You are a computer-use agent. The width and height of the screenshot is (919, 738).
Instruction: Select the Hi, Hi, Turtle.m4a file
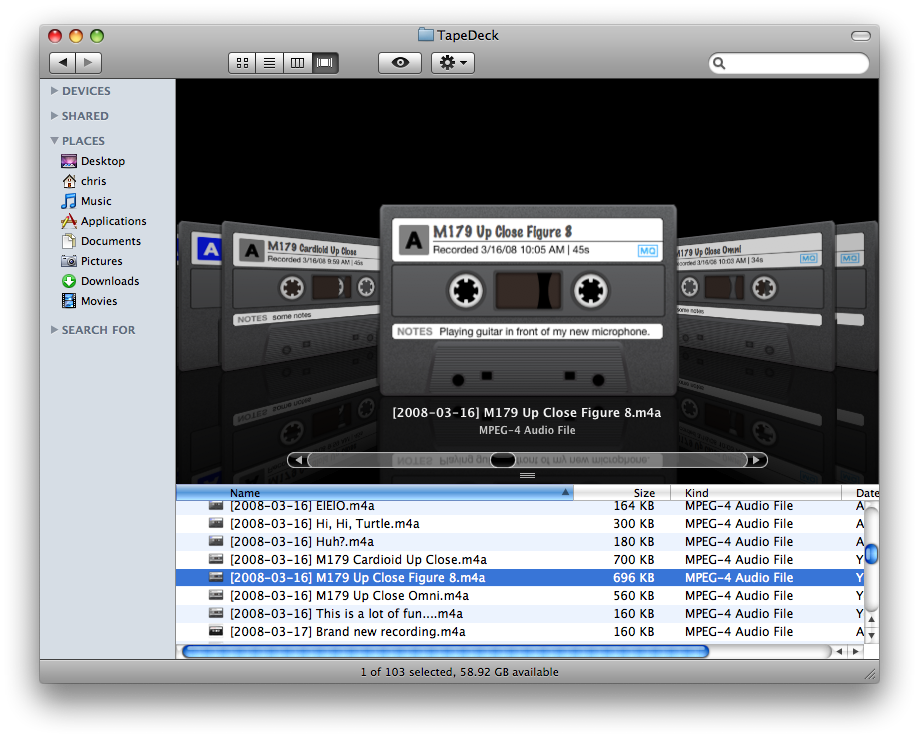(520, 523)
